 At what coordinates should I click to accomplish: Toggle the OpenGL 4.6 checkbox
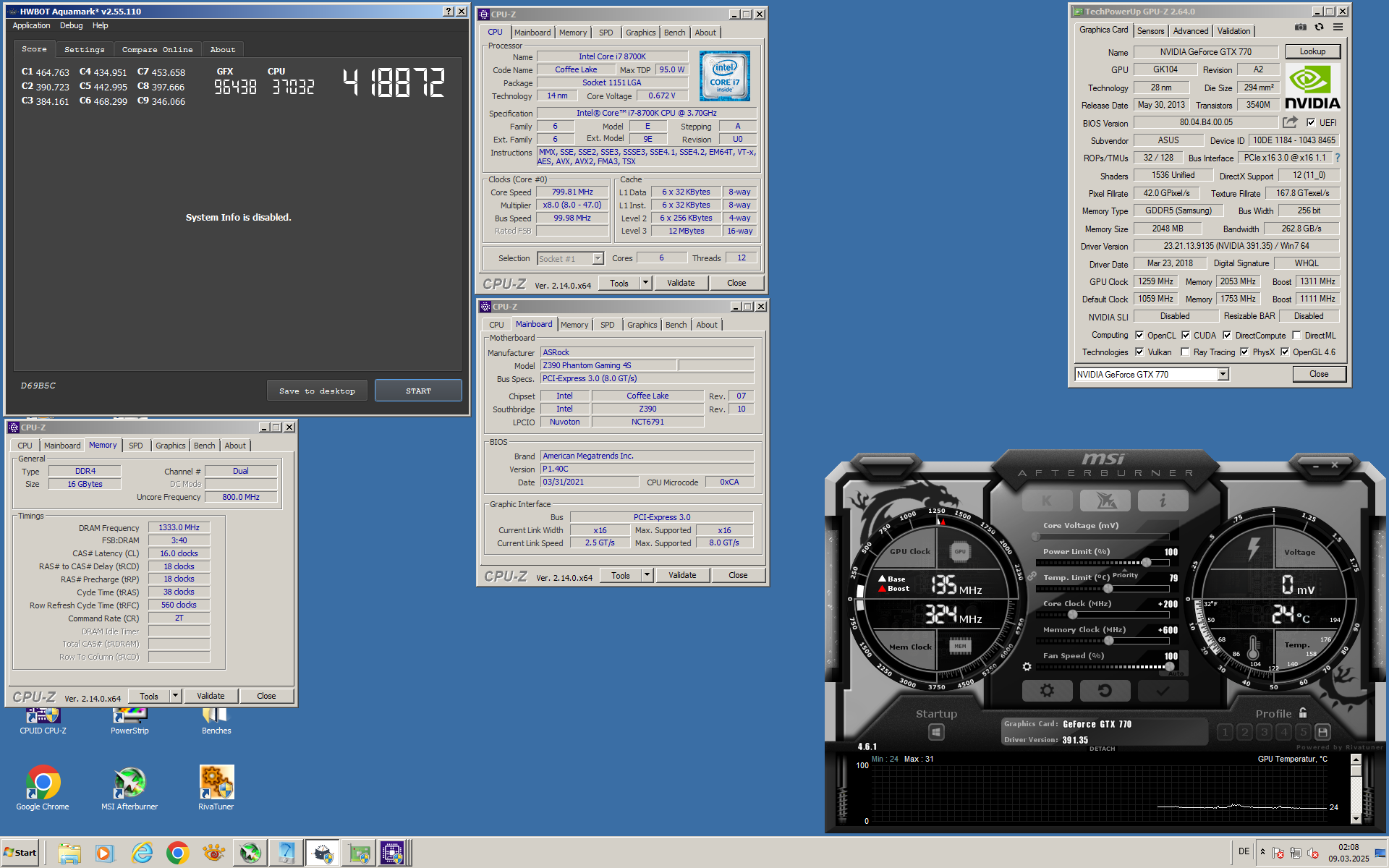[1285, 352]
